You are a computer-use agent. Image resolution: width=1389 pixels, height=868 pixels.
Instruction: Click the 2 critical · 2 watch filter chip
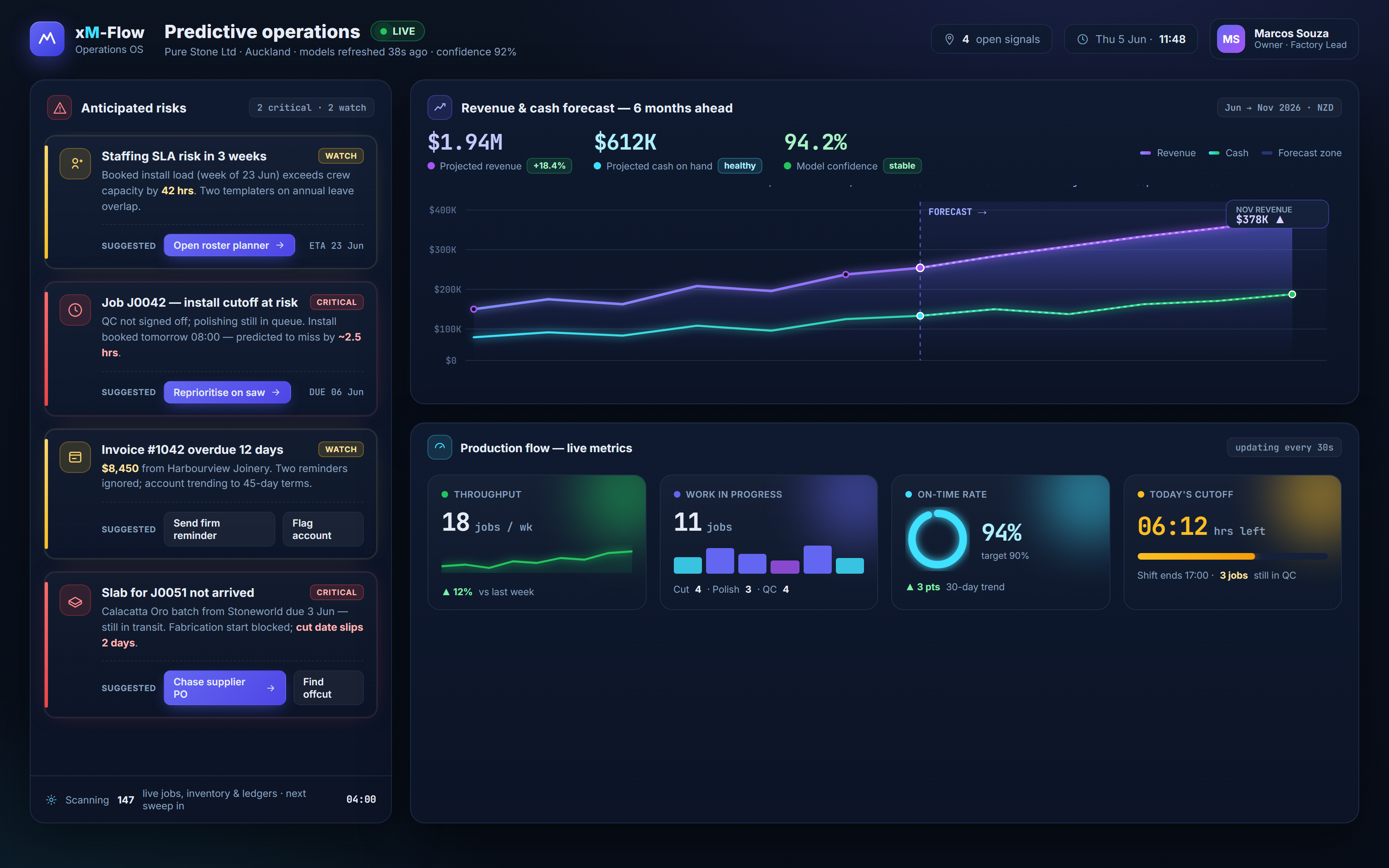pos(312,107)
